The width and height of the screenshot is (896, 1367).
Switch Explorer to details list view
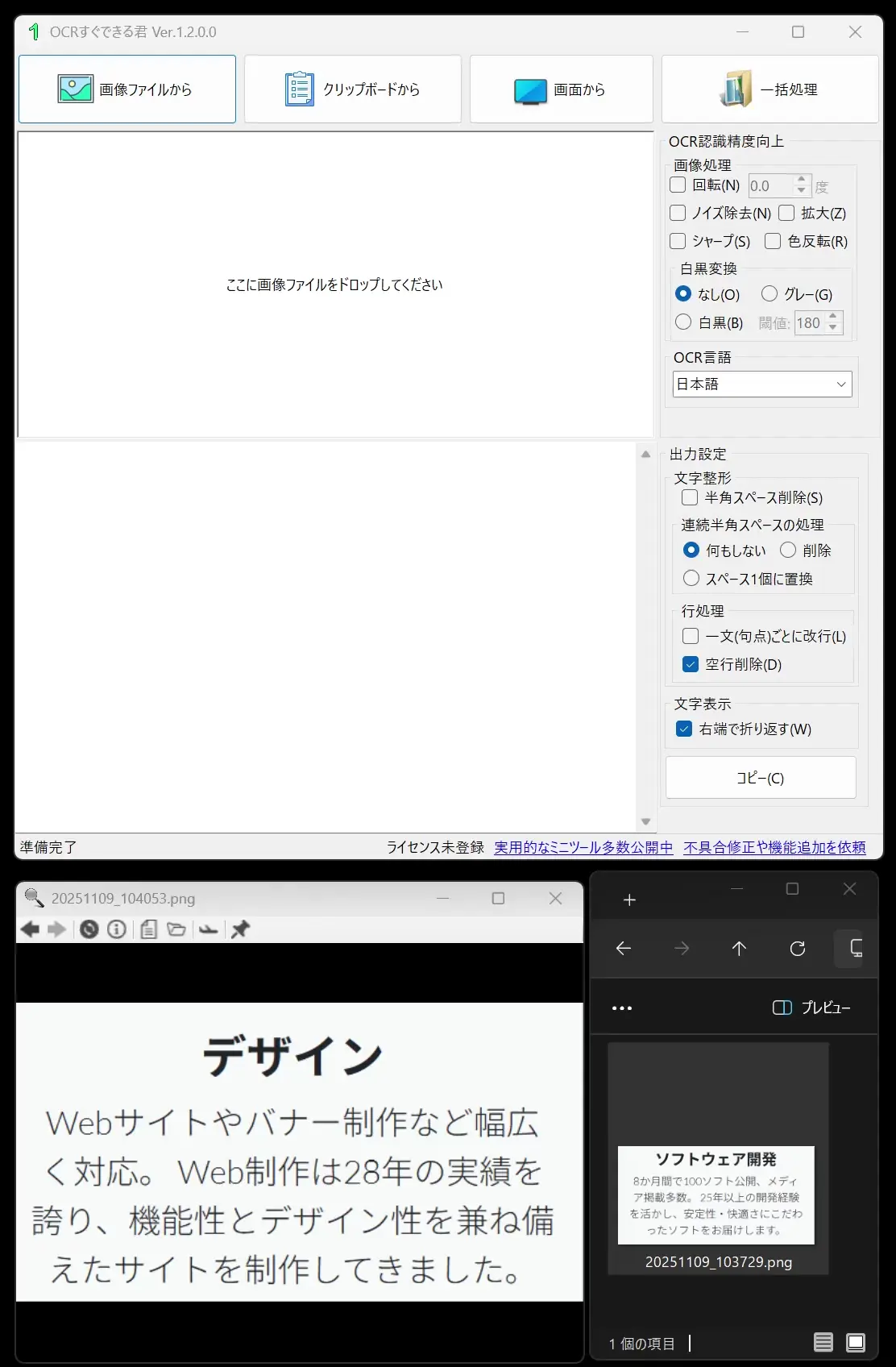[823, 1342]
